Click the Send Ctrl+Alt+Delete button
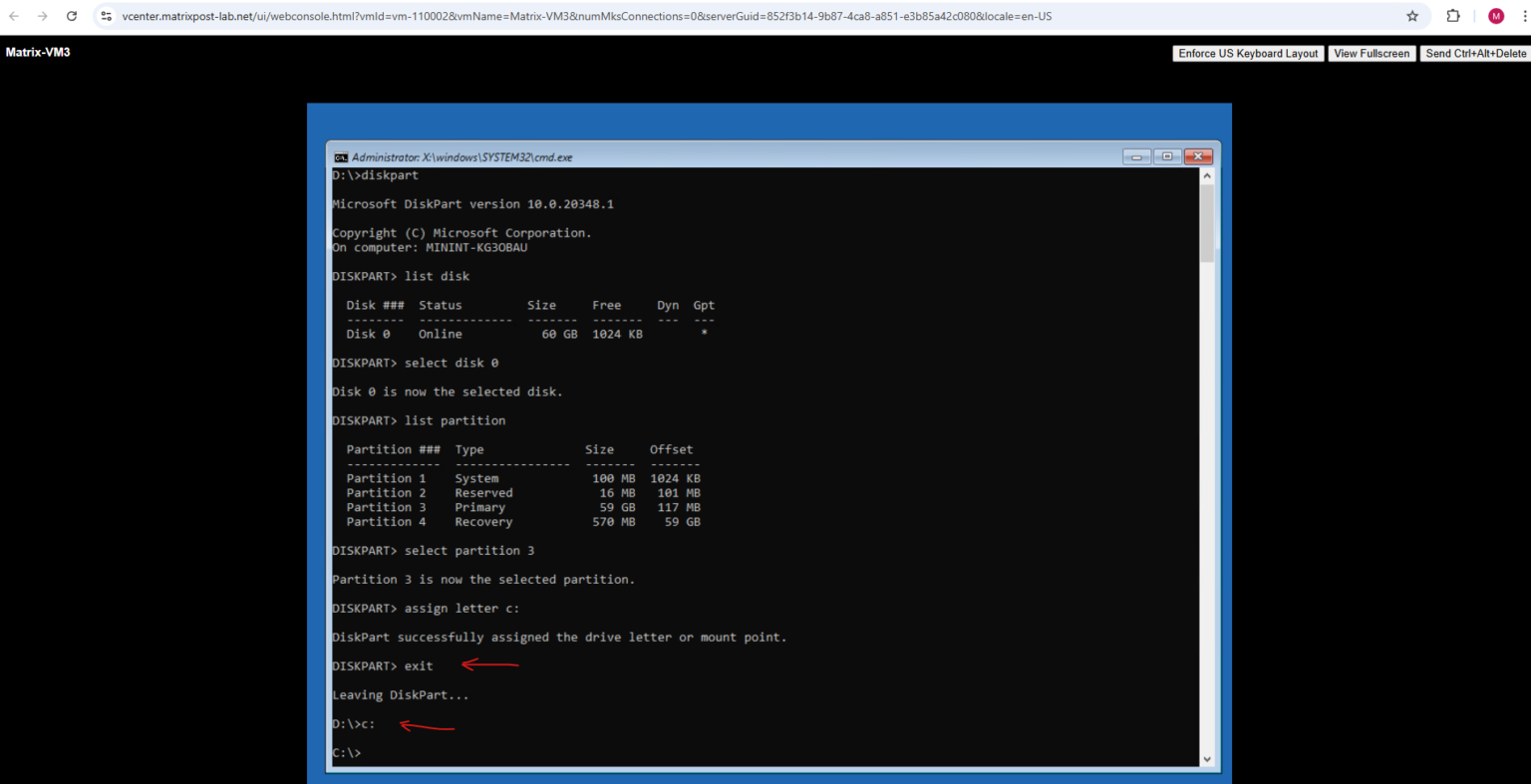The image size is (1531, 784). pyautogui.click(x=1475, y=53)
